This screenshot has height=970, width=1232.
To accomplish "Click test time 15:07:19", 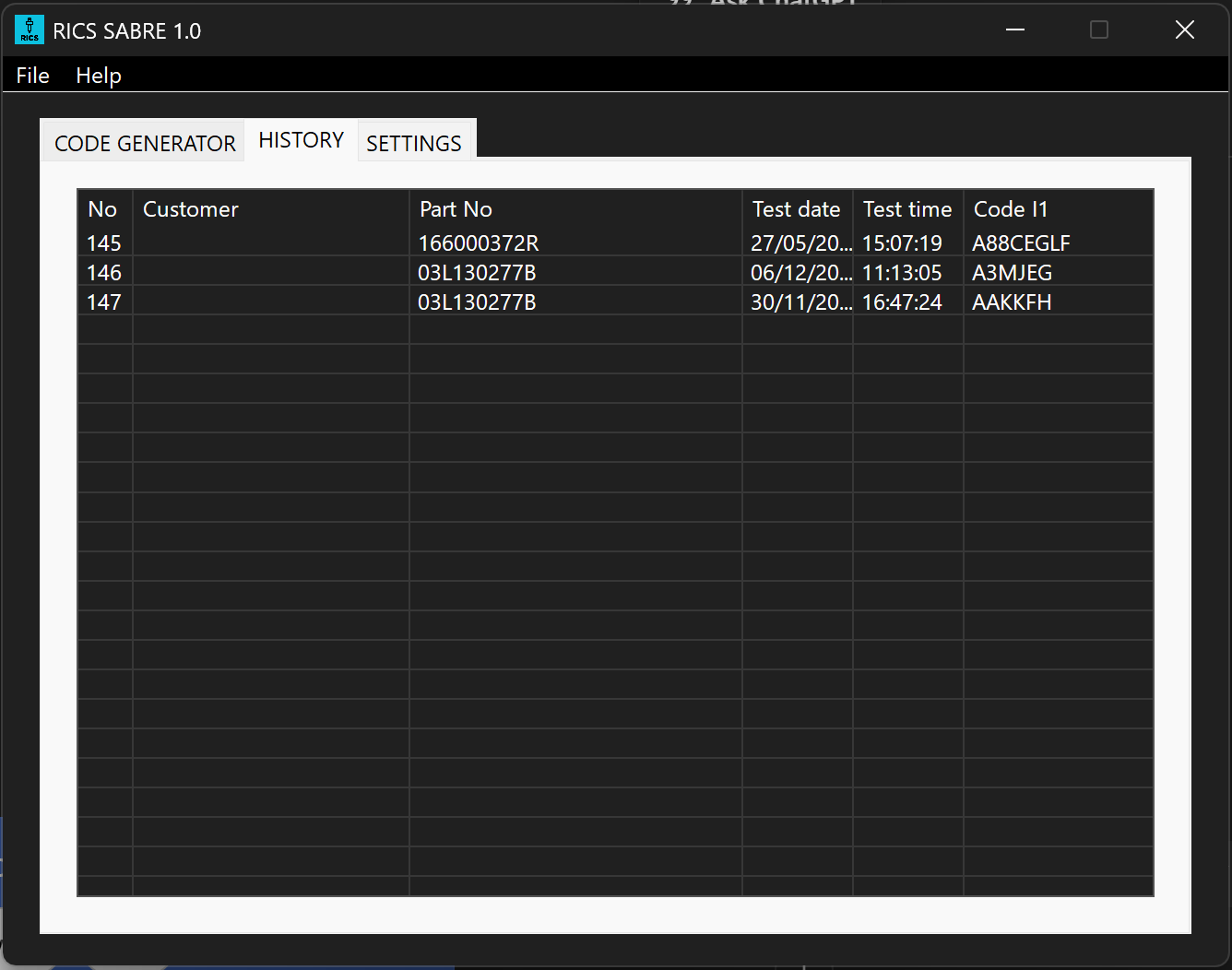I will tap(902, 243).
